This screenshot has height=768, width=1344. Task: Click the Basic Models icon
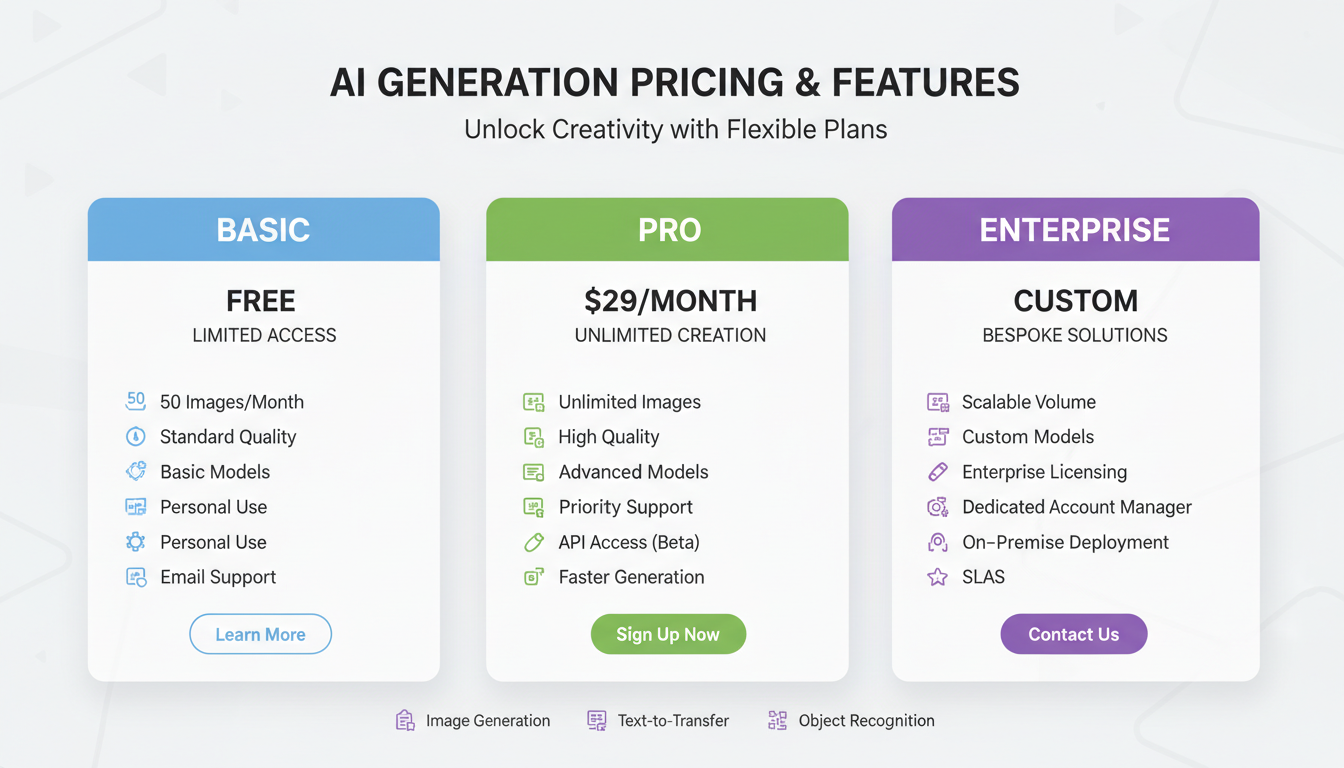[135, 471]
